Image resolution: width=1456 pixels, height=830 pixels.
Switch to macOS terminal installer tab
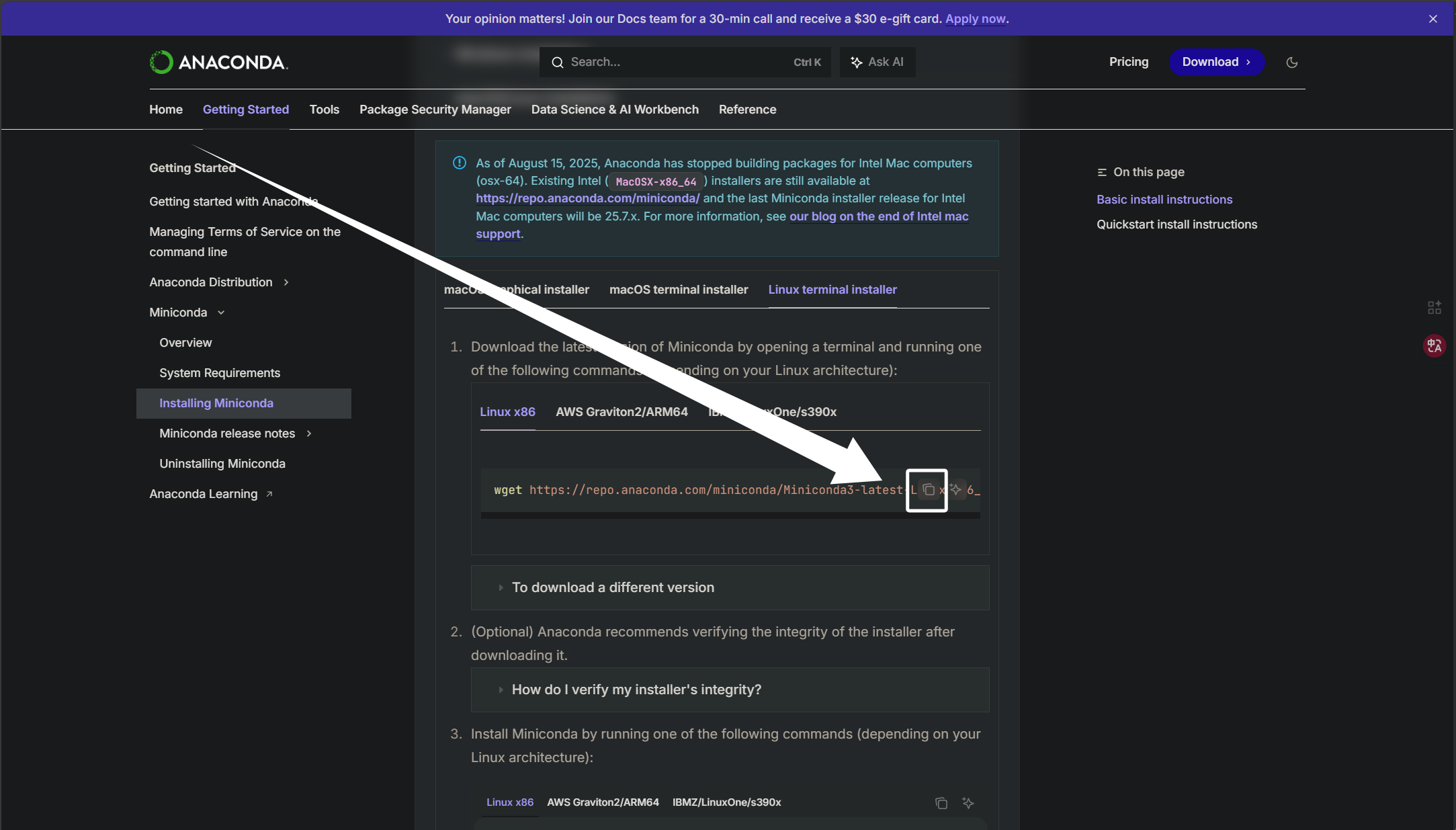click(x=679, y=290)
